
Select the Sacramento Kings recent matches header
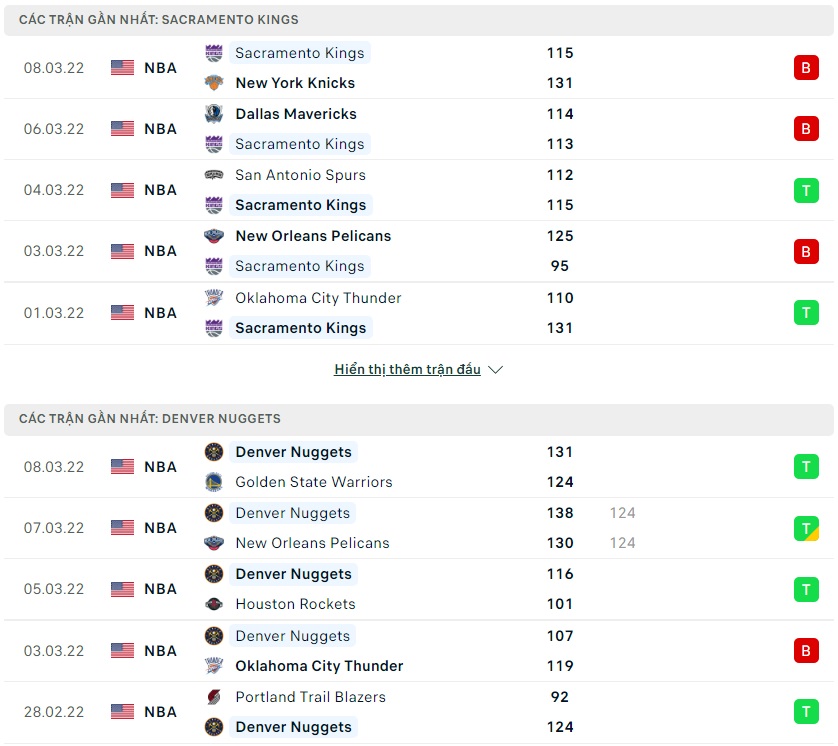click(x=159, y=20)
